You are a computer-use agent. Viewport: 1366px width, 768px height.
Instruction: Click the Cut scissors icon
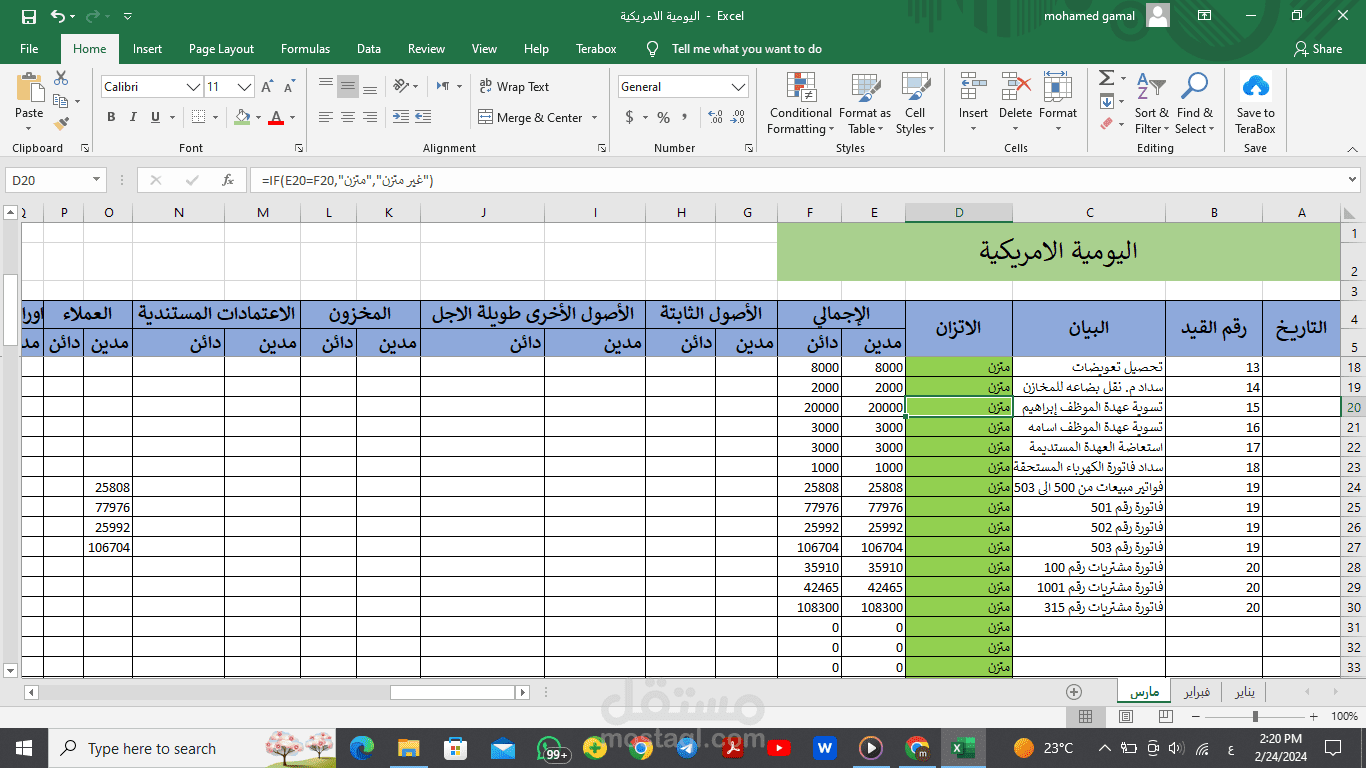click(x=61, y=78)
